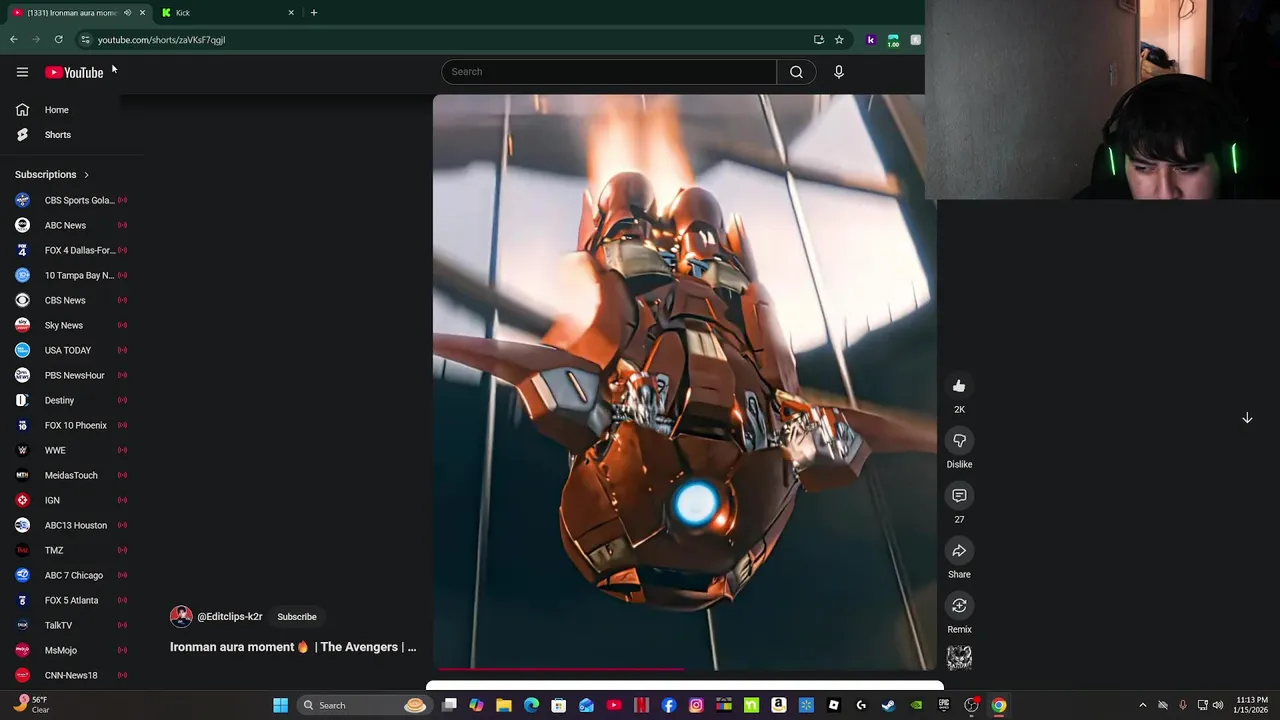1280x720 pixels.
Task: Dislike the Ironman short
Action: click(959, 441)
